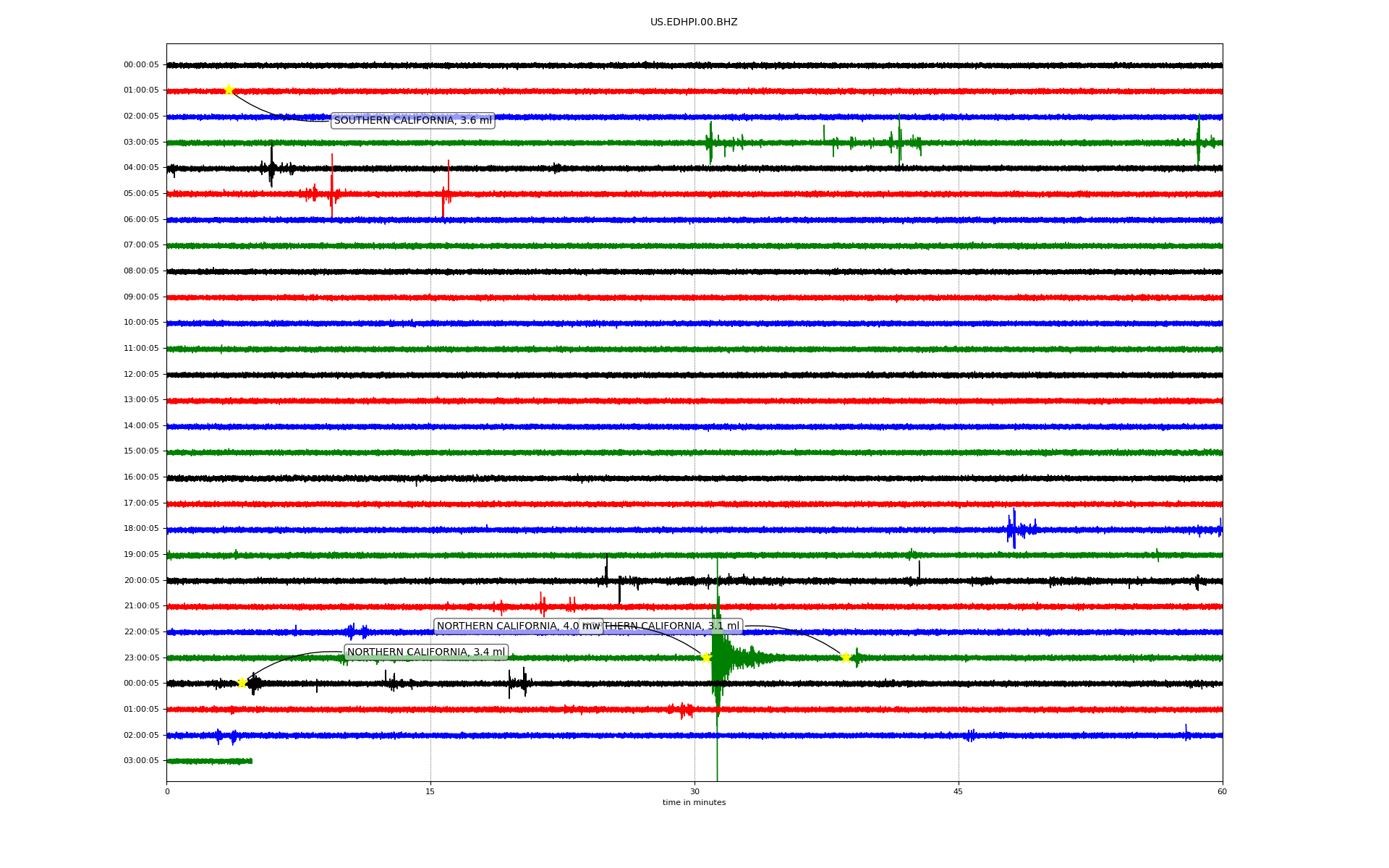Click the 60 tick on the time axis
This screenshot has height=868, width=1389.
[x=1222, y=791]
